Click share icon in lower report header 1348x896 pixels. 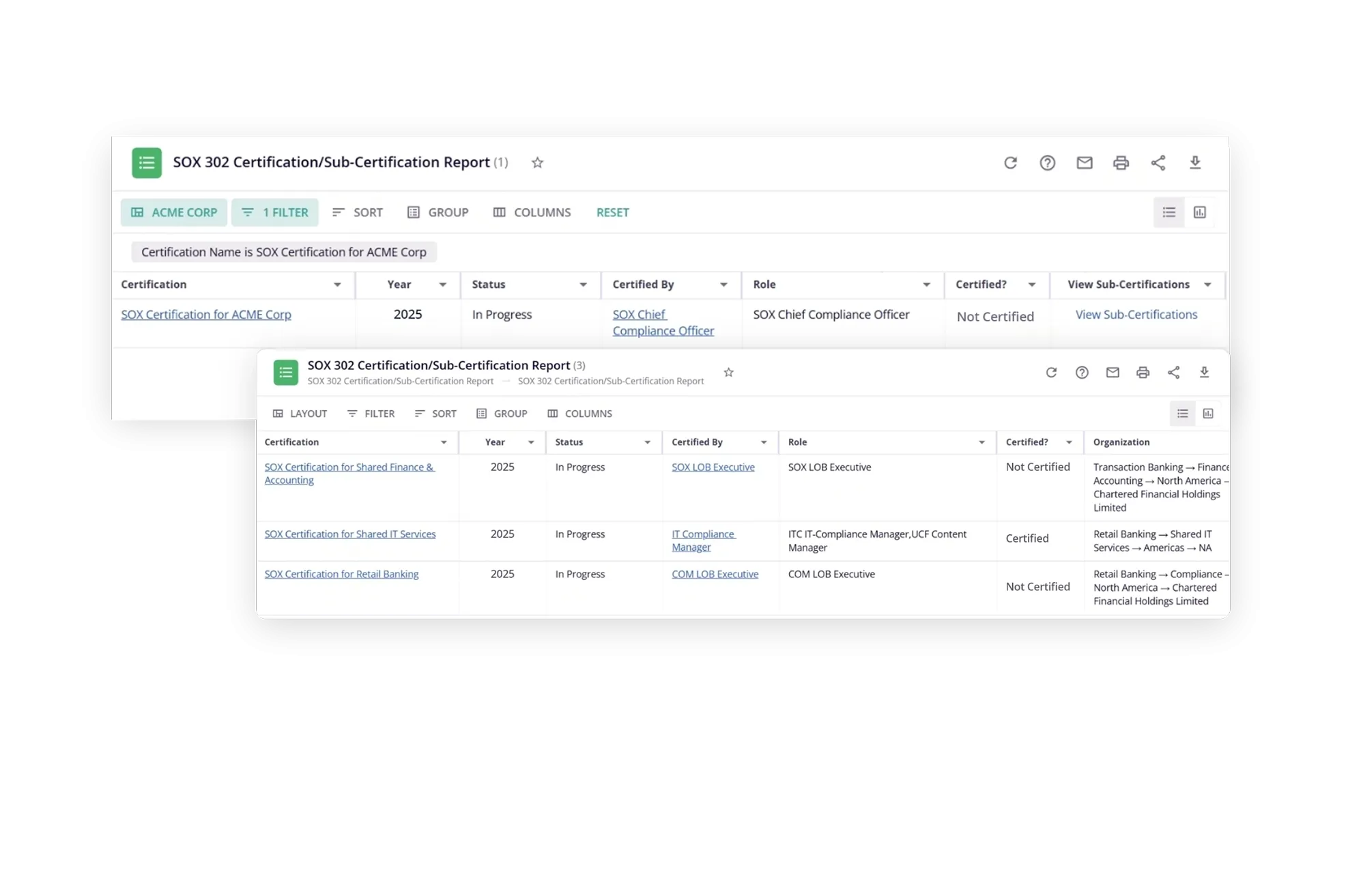(1173, 372)
